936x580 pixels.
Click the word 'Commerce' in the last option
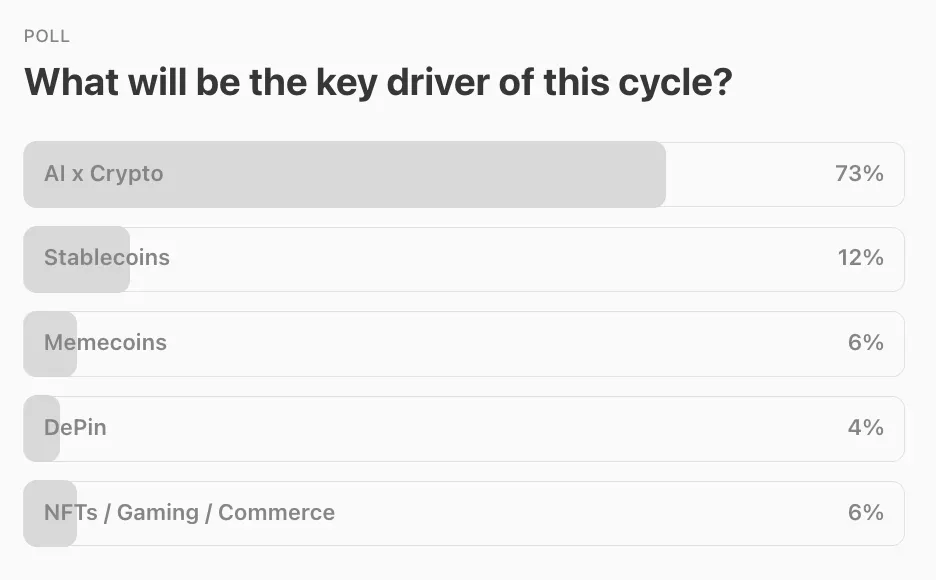276,513
